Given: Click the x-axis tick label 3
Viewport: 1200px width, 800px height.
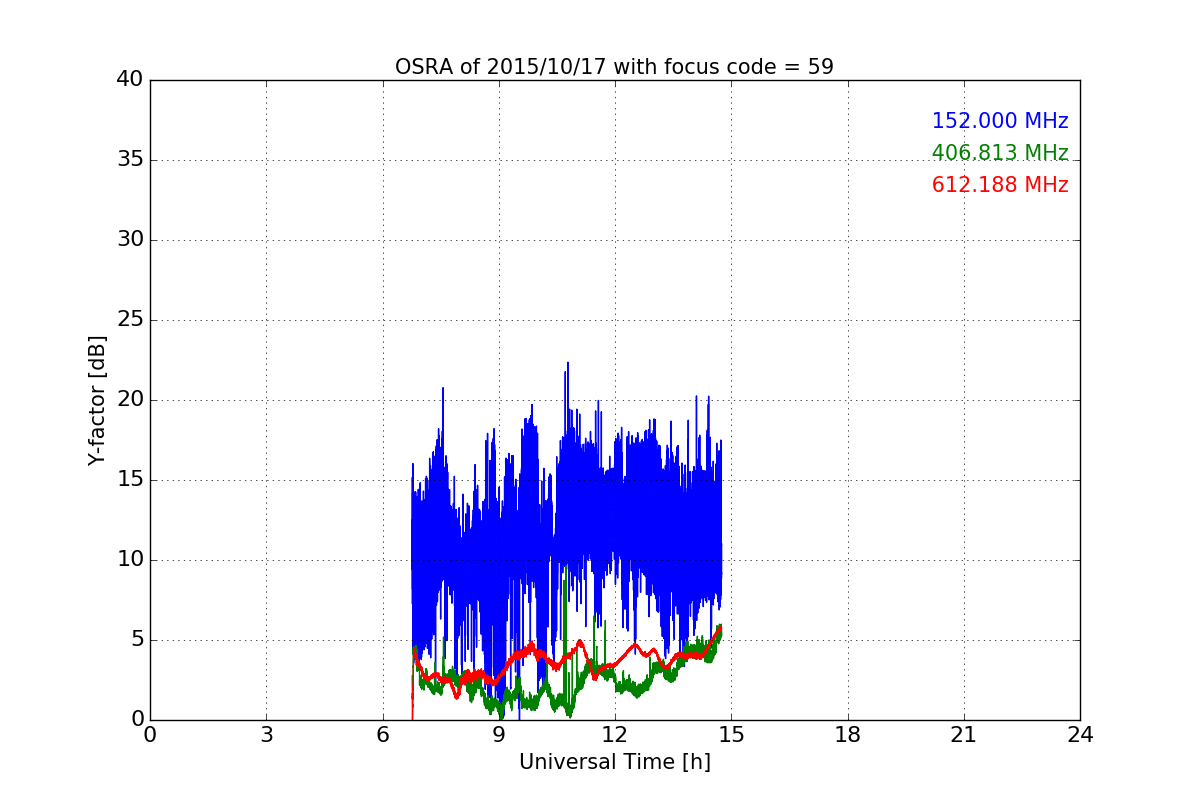Looking at the screenshot, I should (266, 735).
